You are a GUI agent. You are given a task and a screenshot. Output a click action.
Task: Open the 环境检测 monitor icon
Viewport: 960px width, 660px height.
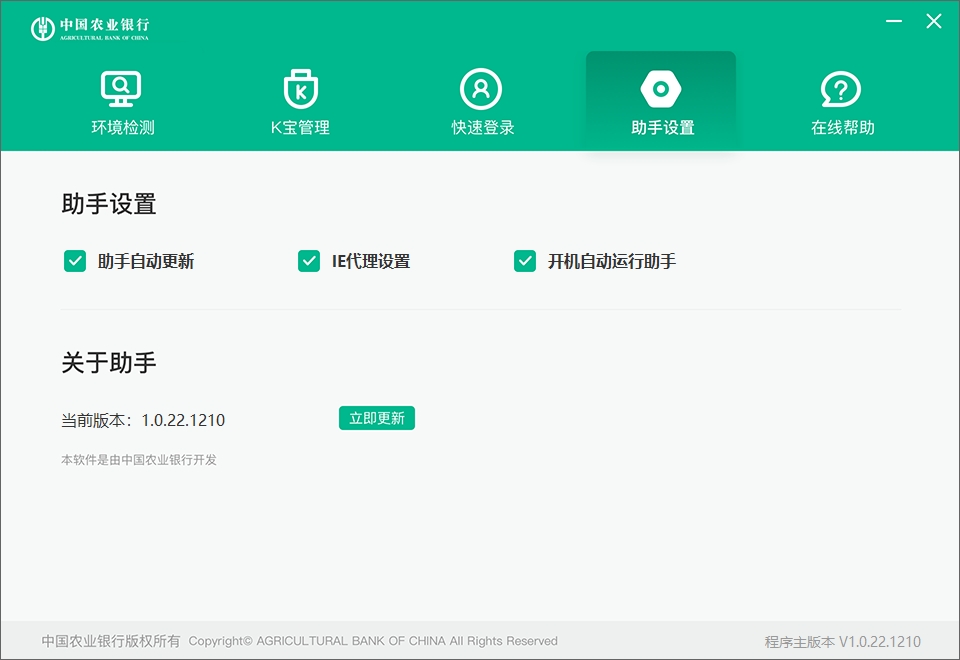click(x=121, y=89)
